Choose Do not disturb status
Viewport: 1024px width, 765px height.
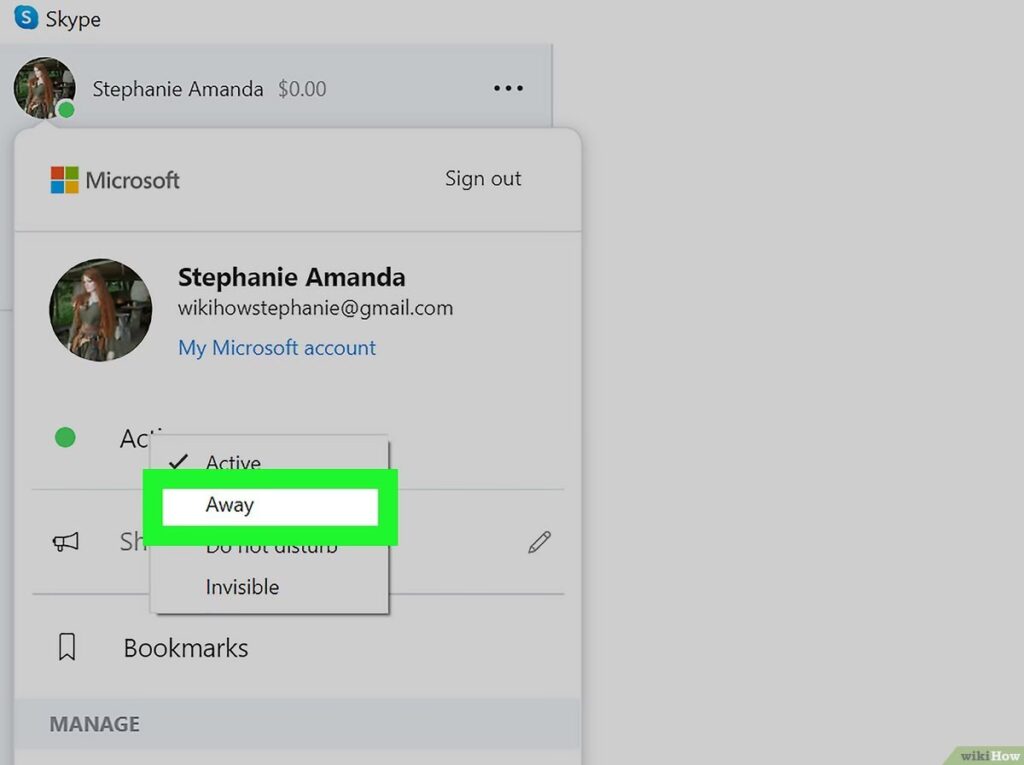[271, 548]
